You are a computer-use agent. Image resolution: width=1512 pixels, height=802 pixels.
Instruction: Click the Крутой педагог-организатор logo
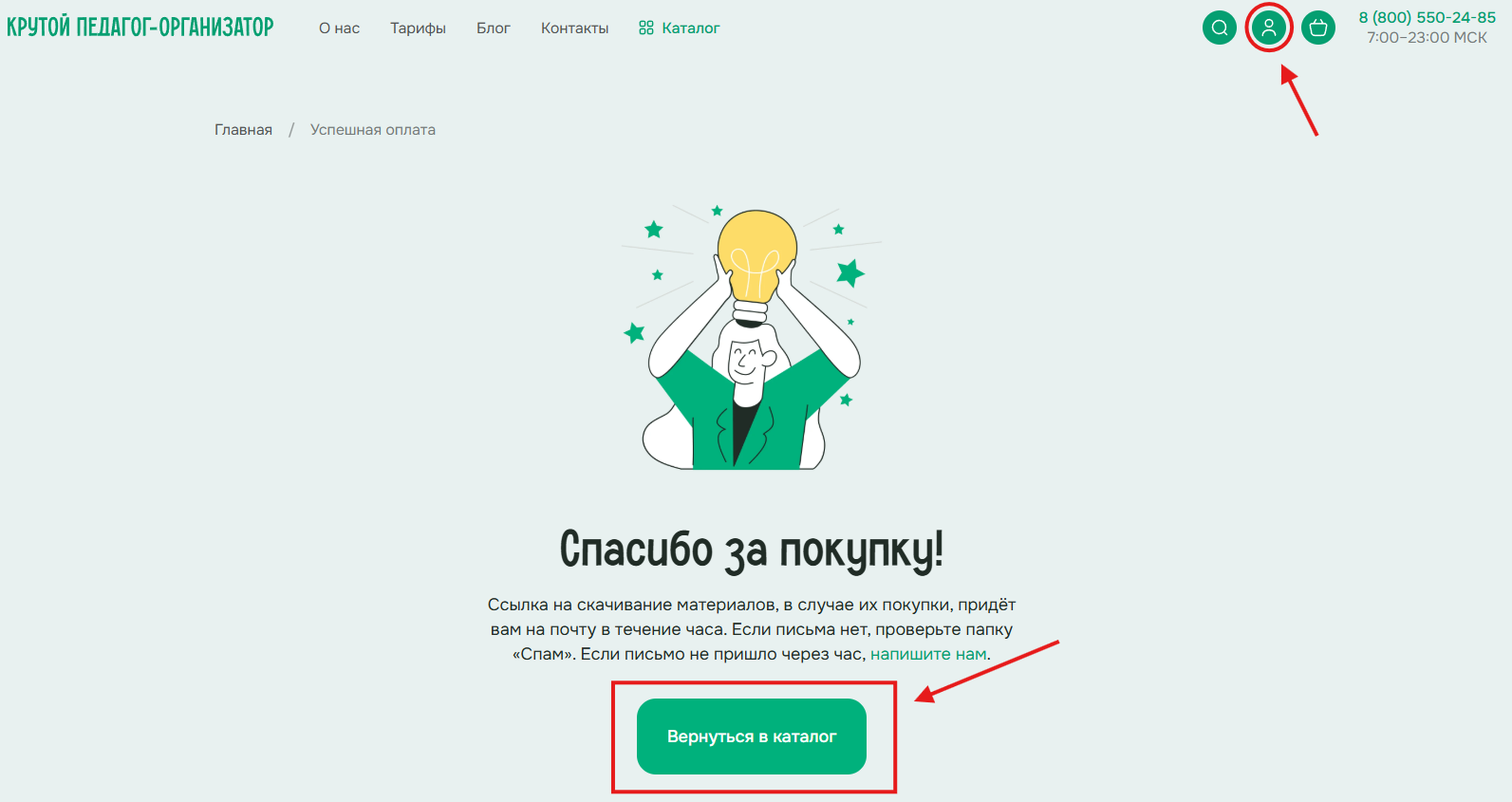(x=140, y=27)
